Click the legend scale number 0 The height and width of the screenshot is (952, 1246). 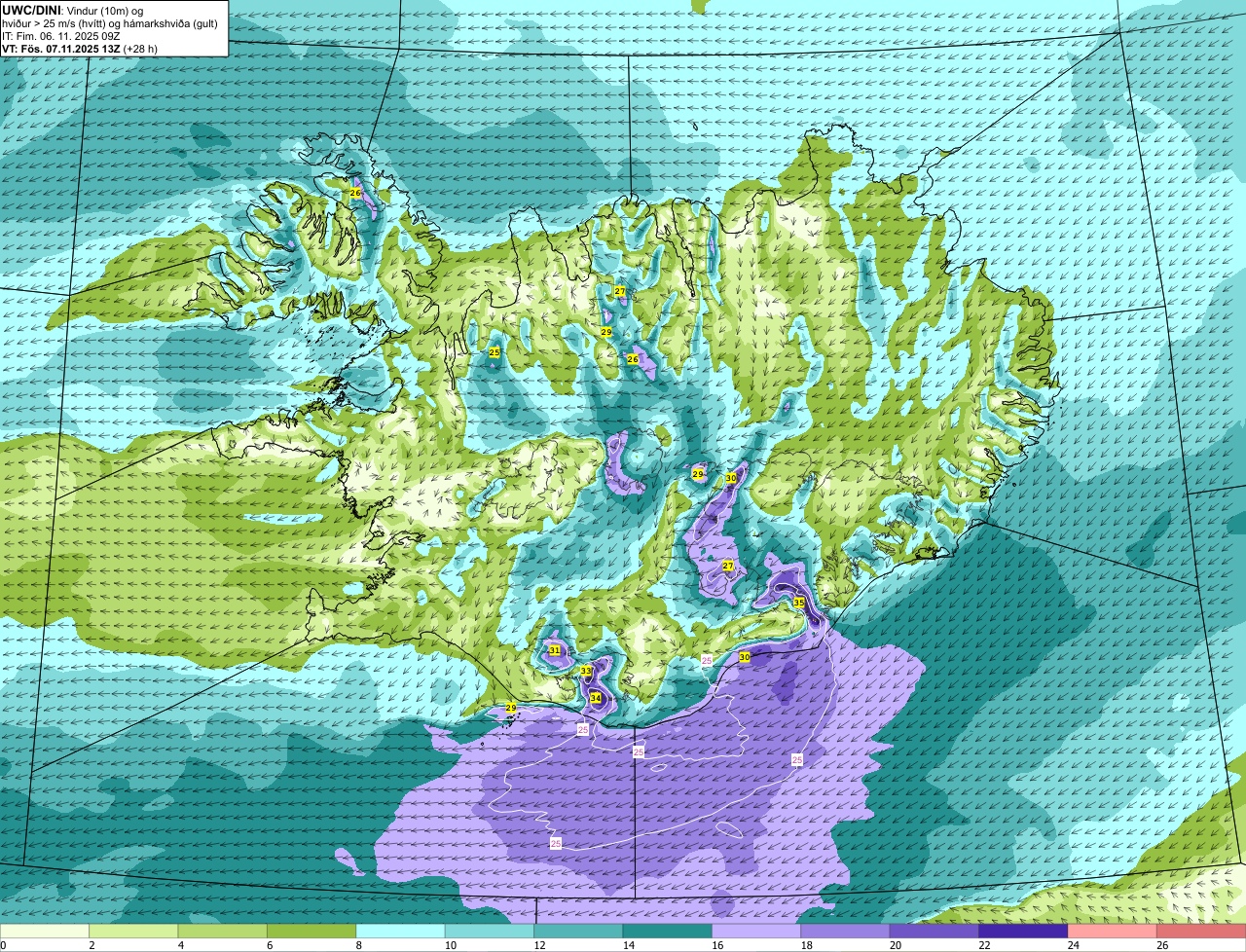coord(4,945)
